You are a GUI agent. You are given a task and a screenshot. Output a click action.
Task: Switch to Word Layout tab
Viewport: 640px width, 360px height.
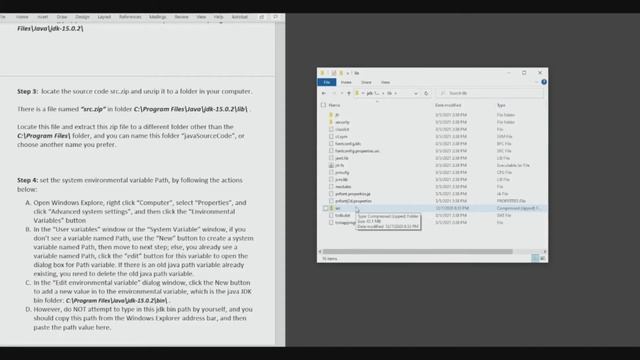pyautogui.click(x=104, y=17)
